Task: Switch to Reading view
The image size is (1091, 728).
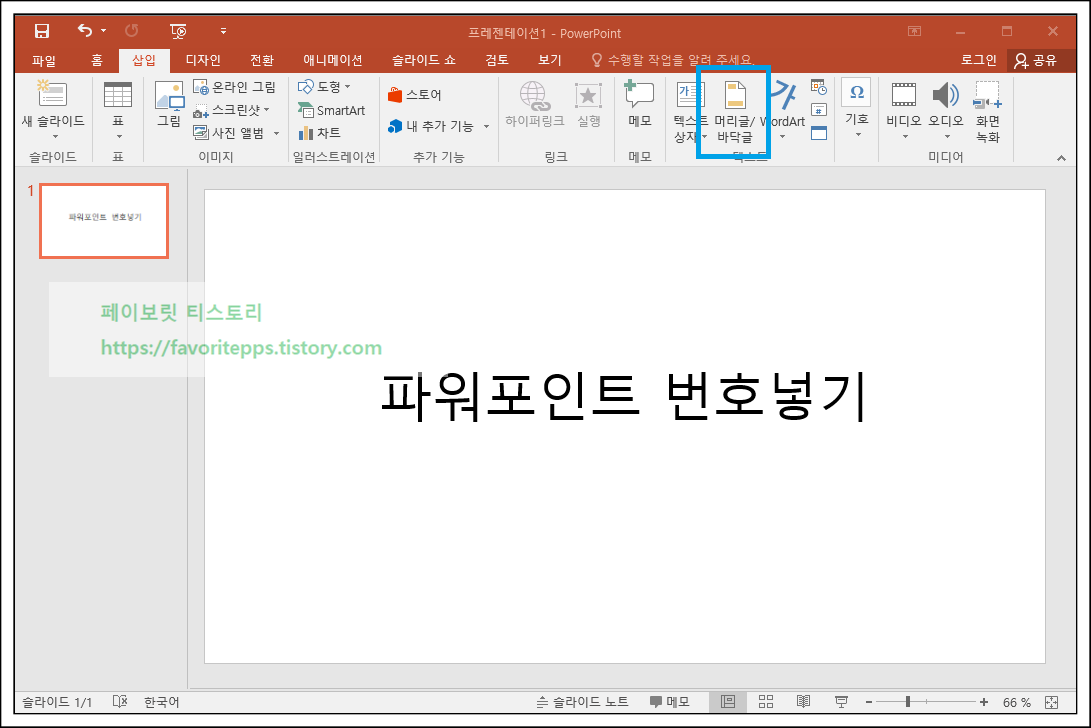Action: coord(804,702)
